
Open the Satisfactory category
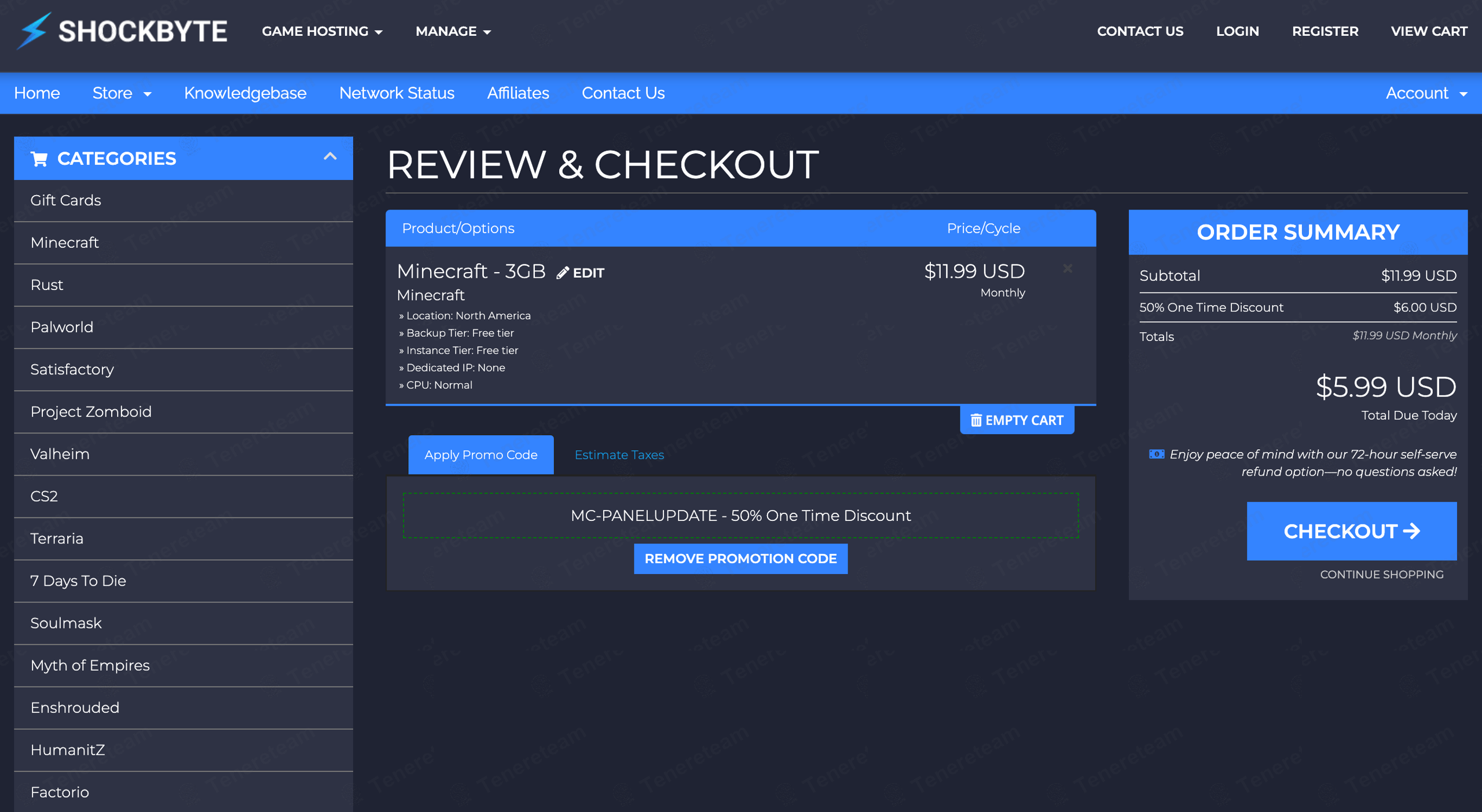point(184,369)
